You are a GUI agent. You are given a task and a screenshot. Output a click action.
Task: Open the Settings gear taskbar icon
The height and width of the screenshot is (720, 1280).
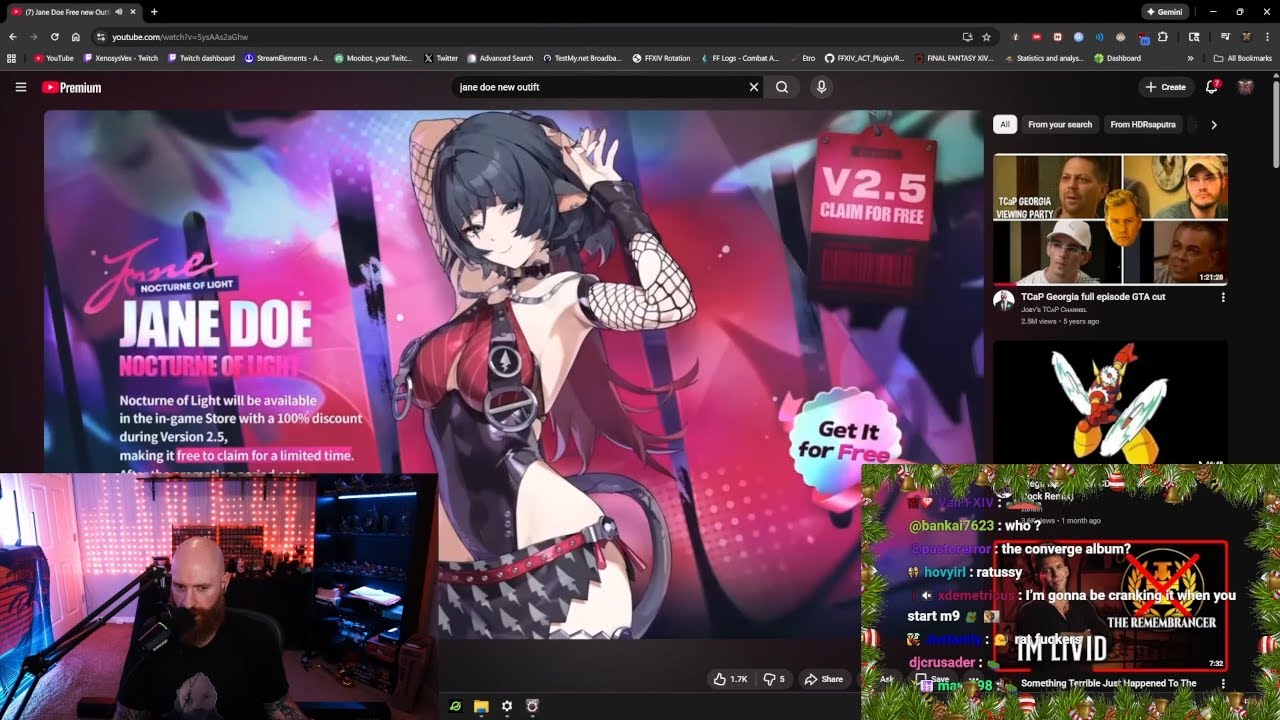pos(507,706)
